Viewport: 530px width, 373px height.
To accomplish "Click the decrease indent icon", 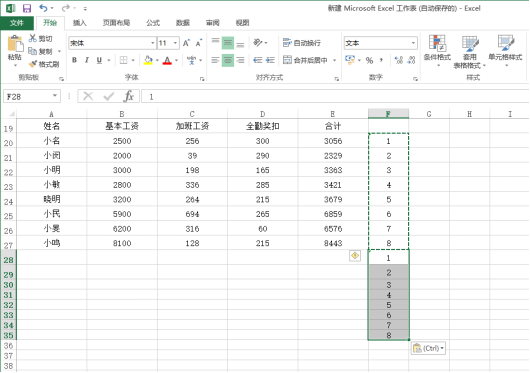I will pyautogui.click(x=258, y=60).
